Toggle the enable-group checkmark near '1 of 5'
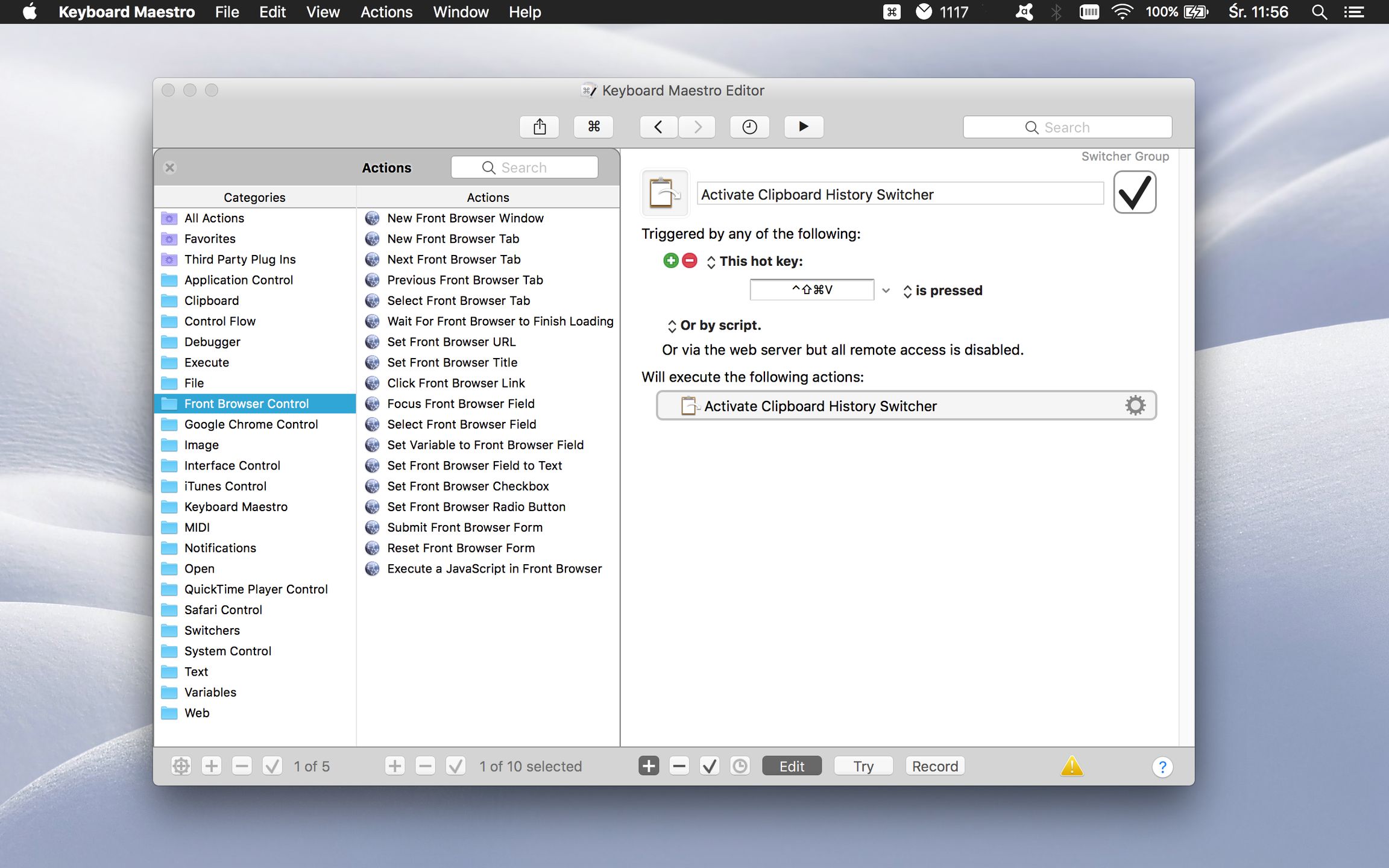 (272, 766)
